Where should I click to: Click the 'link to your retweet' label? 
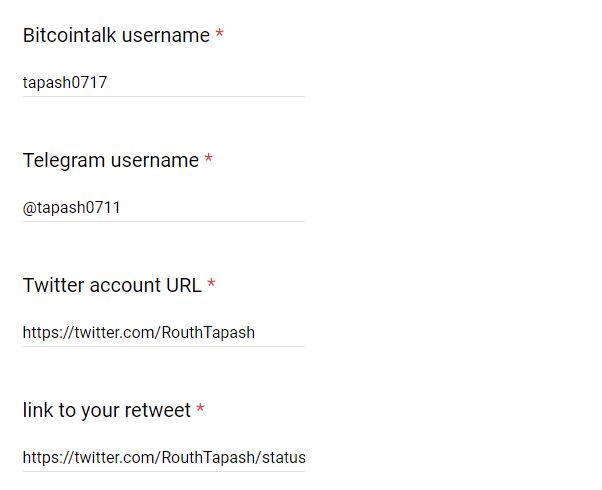point(107,410)
